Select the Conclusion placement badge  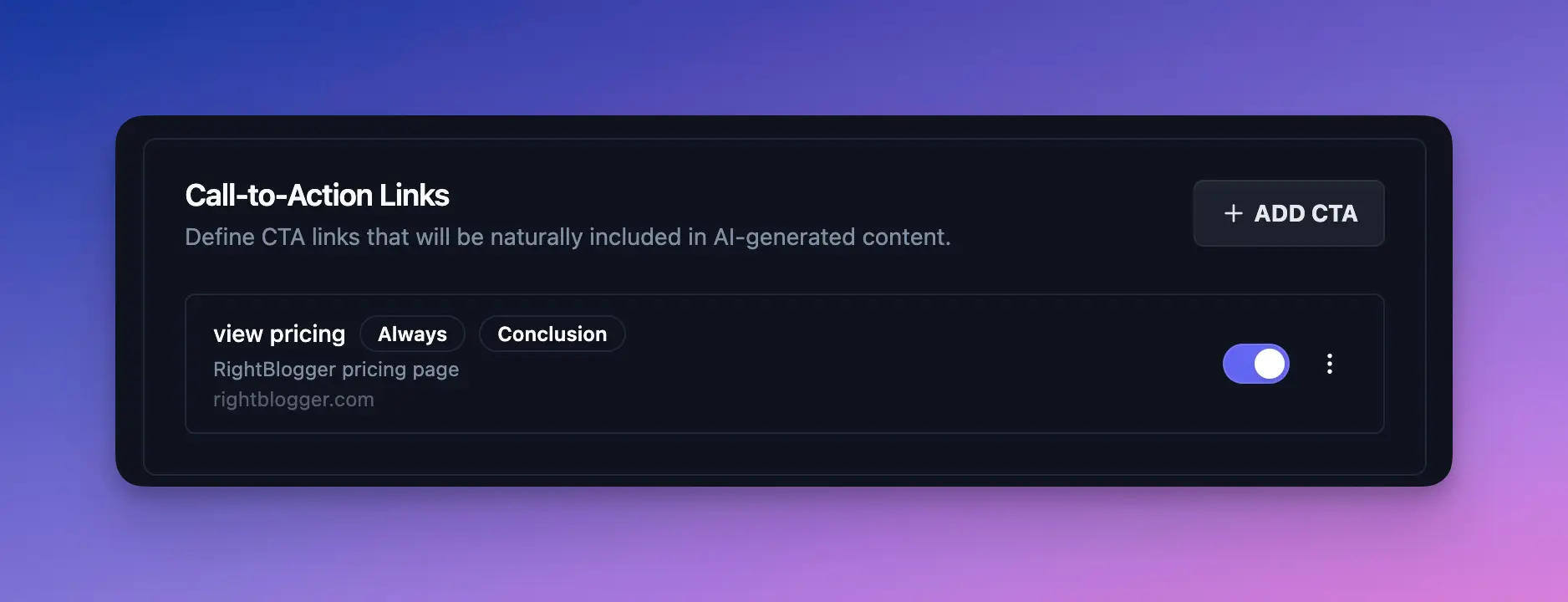552,334
